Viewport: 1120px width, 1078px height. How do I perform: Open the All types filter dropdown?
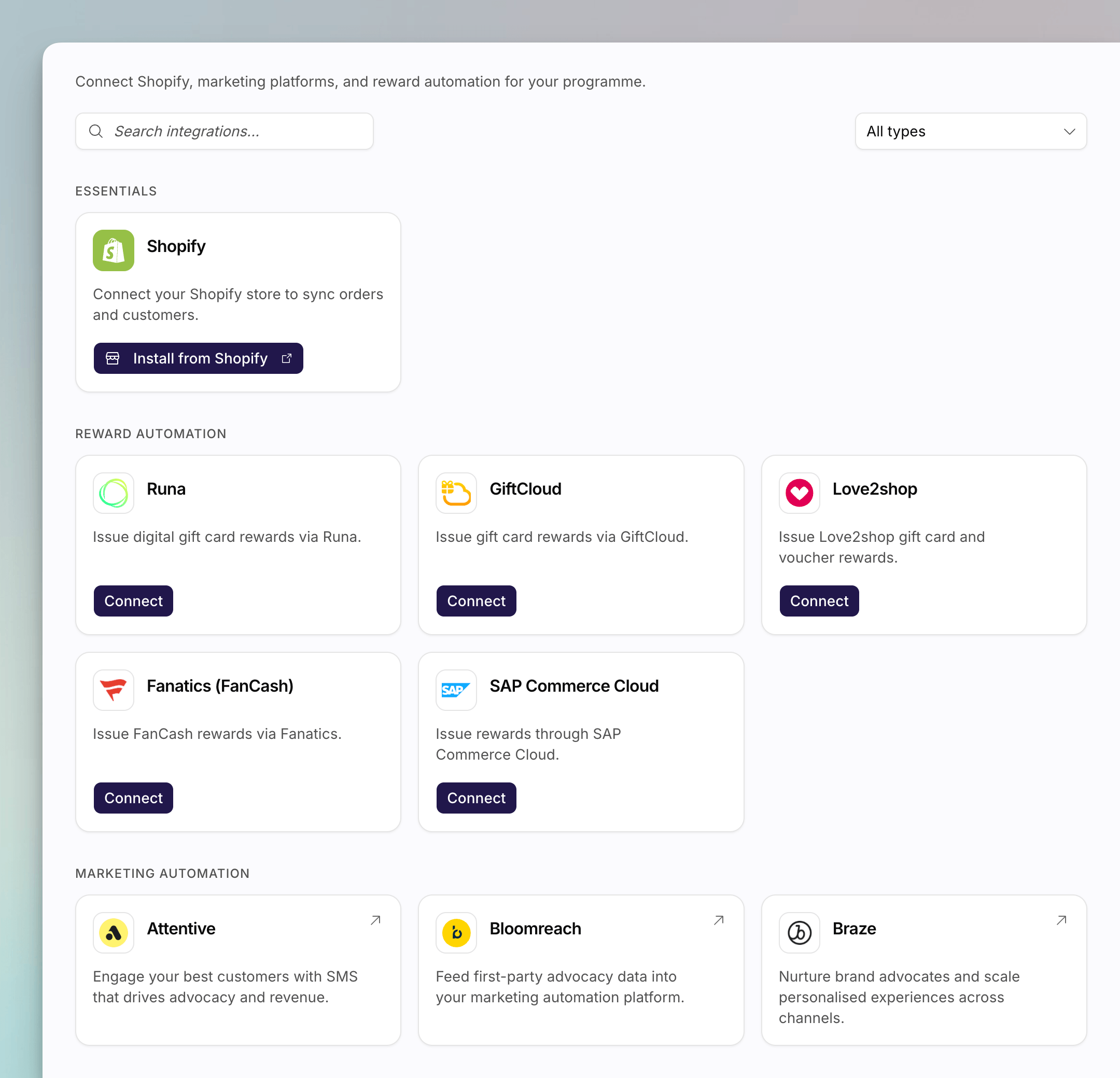click(x=970, y=131)
